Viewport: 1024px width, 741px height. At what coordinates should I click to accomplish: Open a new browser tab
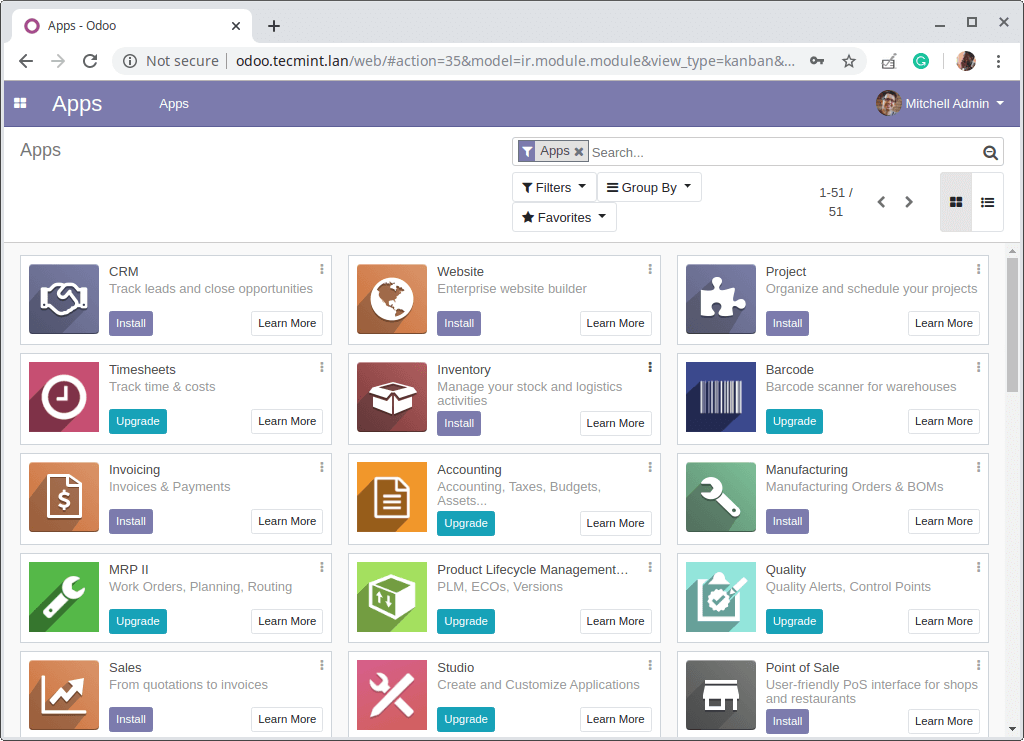(274, 26)
